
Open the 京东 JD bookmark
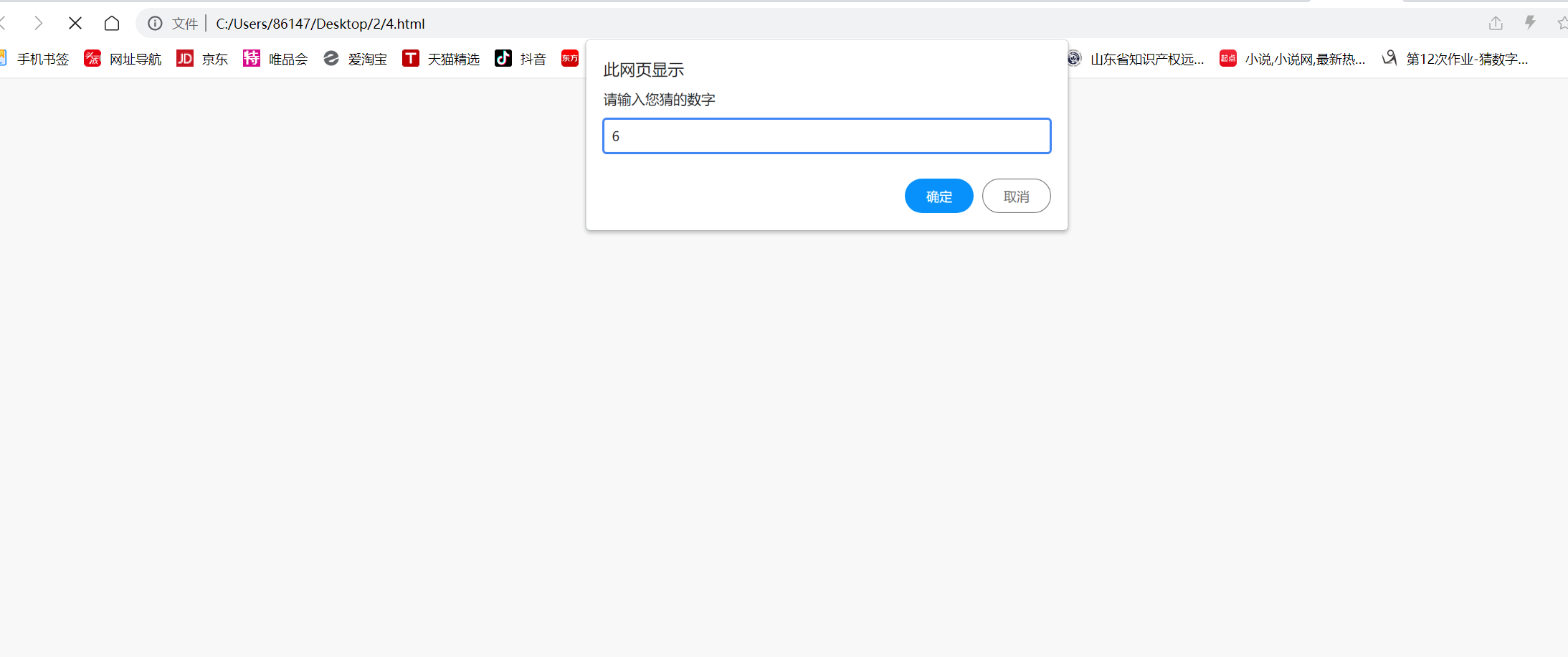pos(202,59)
